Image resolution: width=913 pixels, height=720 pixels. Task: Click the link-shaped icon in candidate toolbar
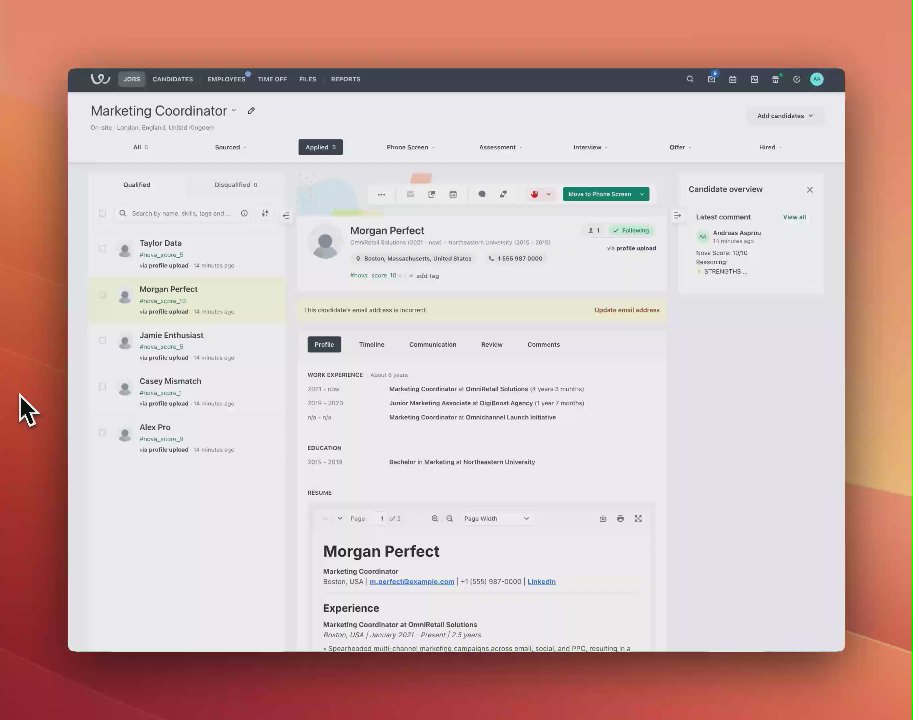click(503, 194)
